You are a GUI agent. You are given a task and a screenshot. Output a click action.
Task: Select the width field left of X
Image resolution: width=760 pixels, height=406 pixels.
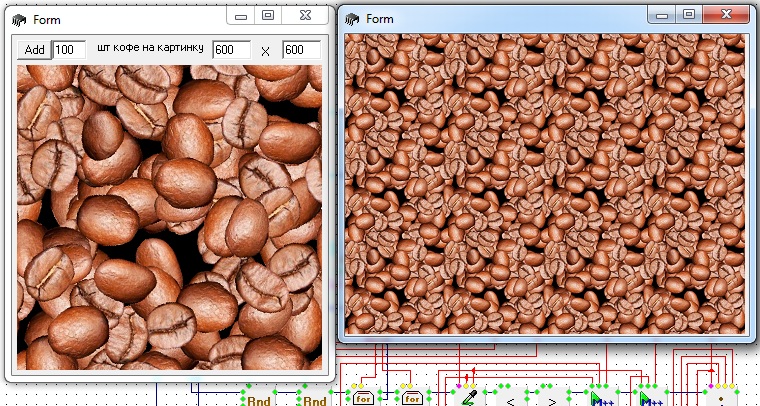[231, 49]
